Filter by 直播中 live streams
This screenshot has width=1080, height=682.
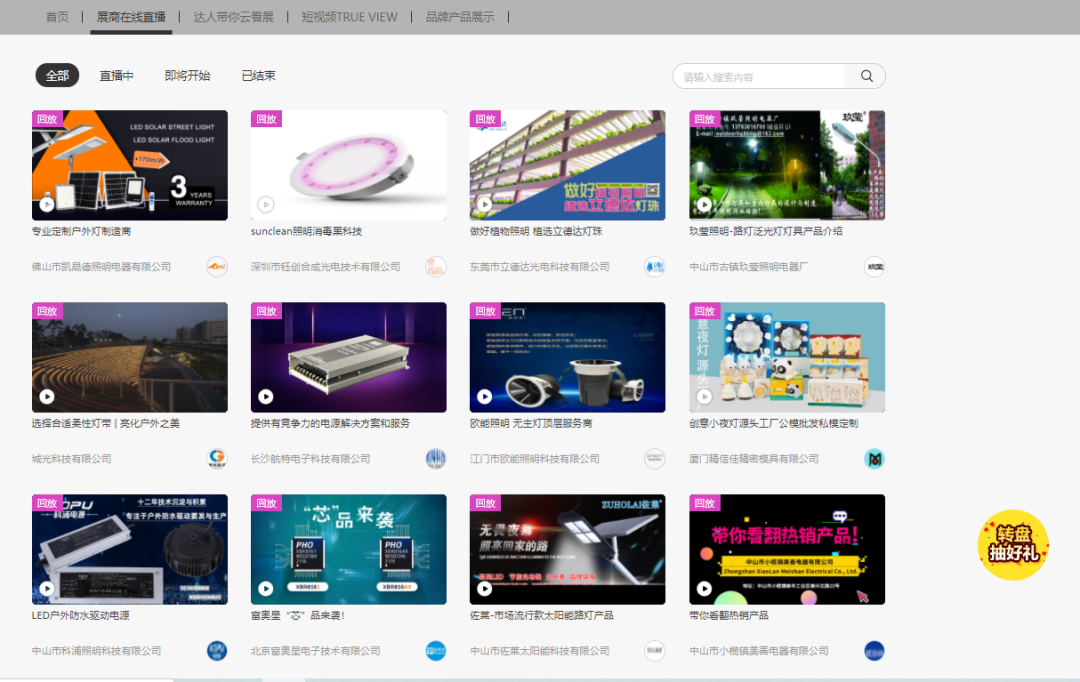point(116,76)
